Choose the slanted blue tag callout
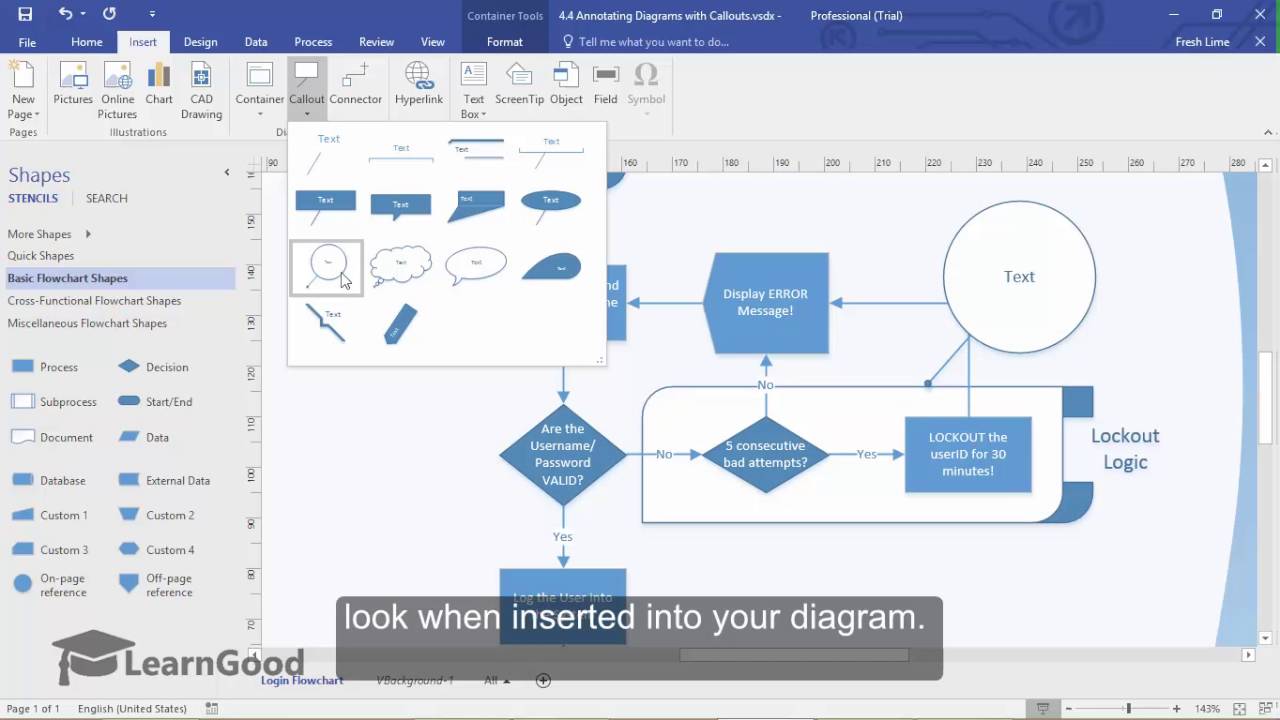1280x720 pixels. click(x=400, y=325)
